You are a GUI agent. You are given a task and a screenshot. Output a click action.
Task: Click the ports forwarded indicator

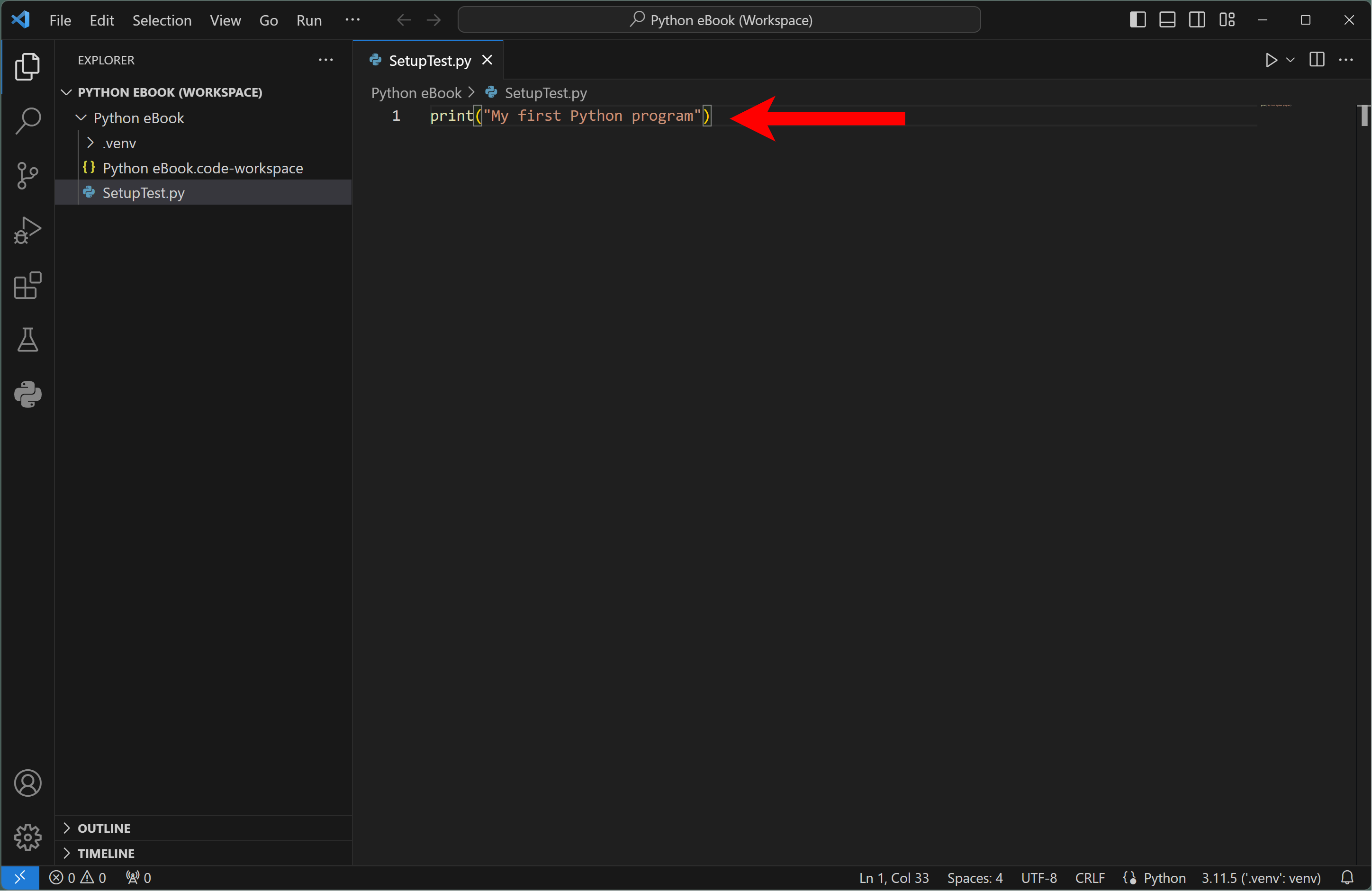(x=138, y=878)
